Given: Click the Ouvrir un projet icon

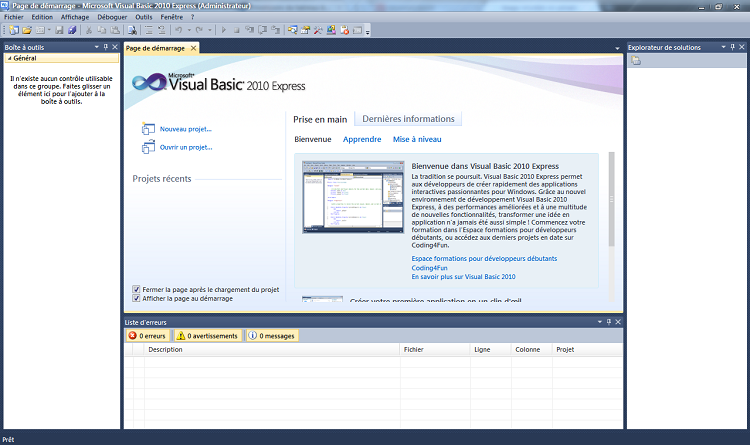Looking at the screenshot, I should coord(150,148).
